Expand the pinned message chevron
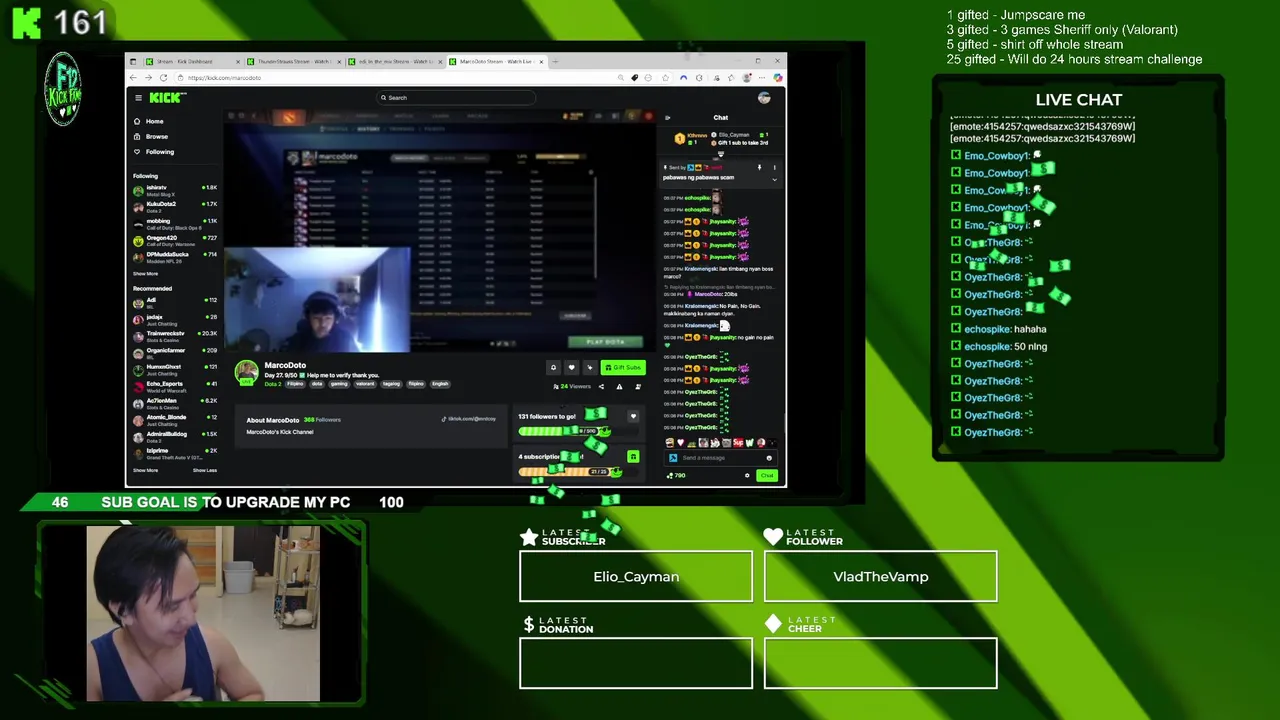Screen dimensions: 1280x720 click(775, 180)
